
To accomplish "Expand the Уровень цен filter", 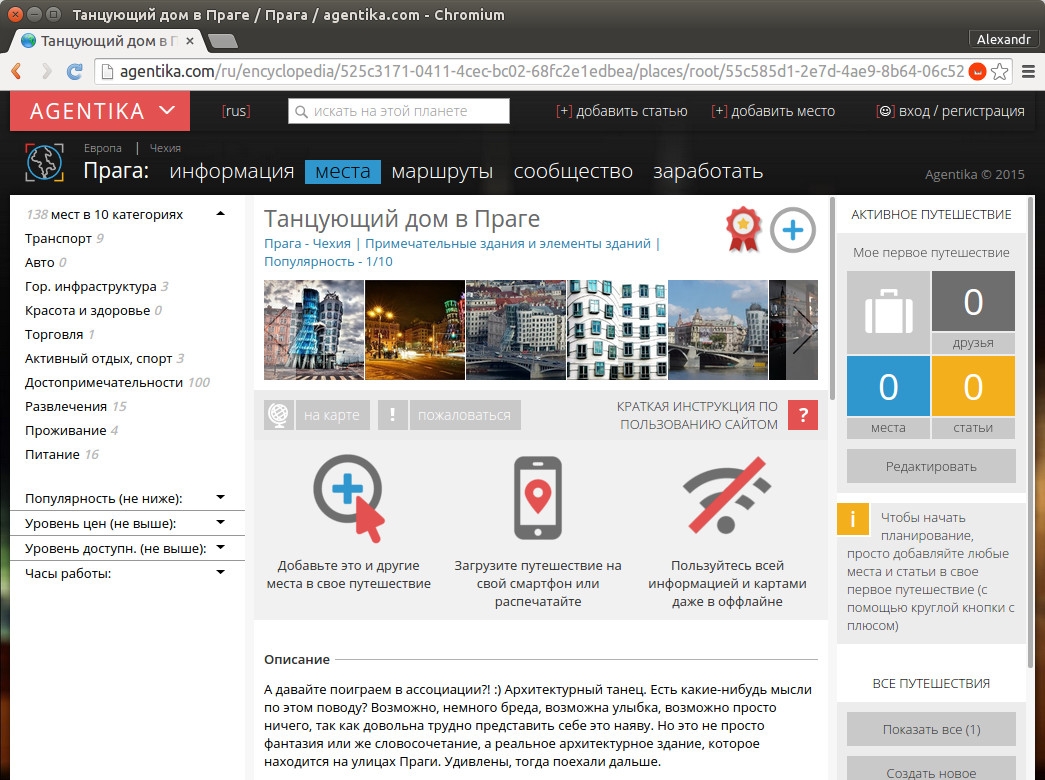I will pyautogui.click(x=220, y=523).
